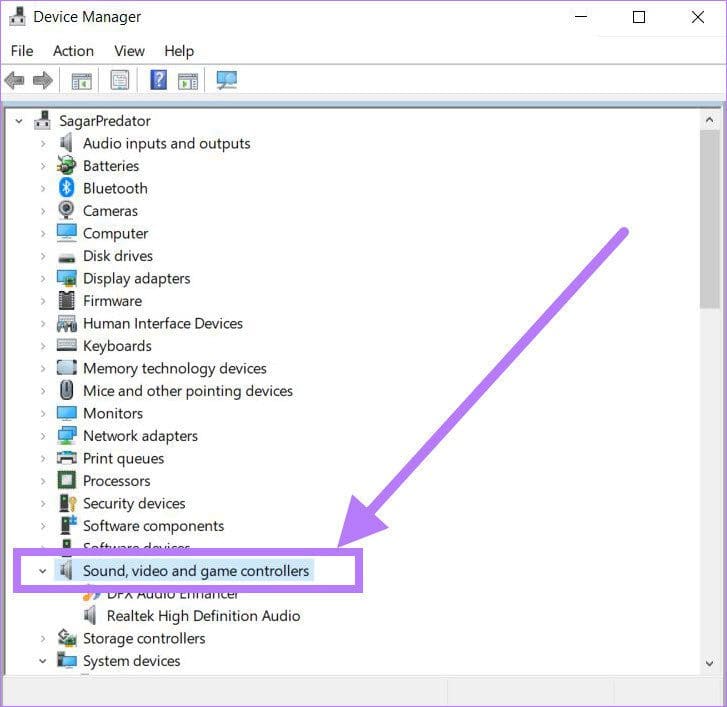Click the Mice and pointing devices icon
Viewport: 727px width, 707px height.
click(x=67, y=390)
